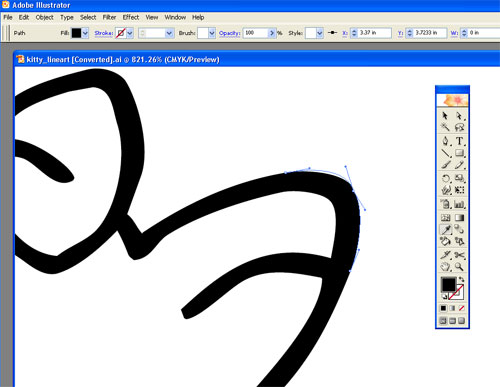Viewport: 500px width, 387px height.
Task: Select the Rectangle tool
Action: click(459, 153)
